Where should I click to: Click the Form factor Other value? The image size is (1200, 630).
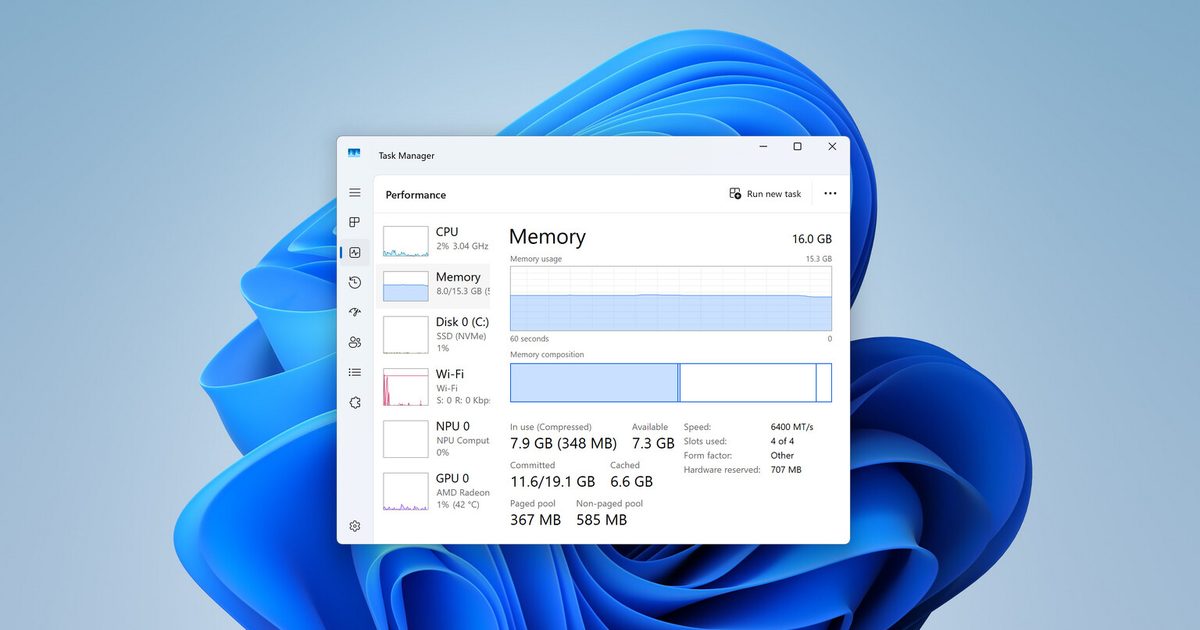(782, 455)
